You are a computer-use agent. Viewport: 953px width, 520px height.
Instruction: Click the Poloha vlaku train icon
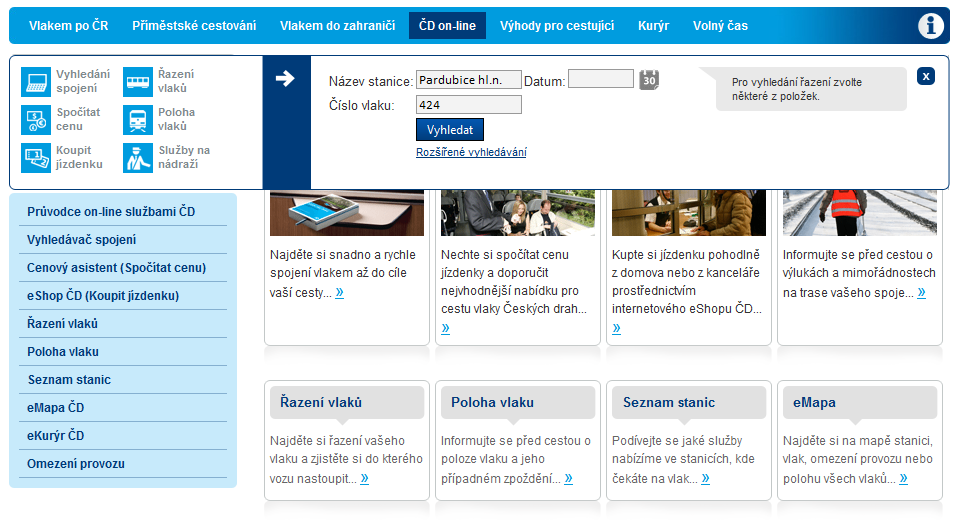pos(138,120)
